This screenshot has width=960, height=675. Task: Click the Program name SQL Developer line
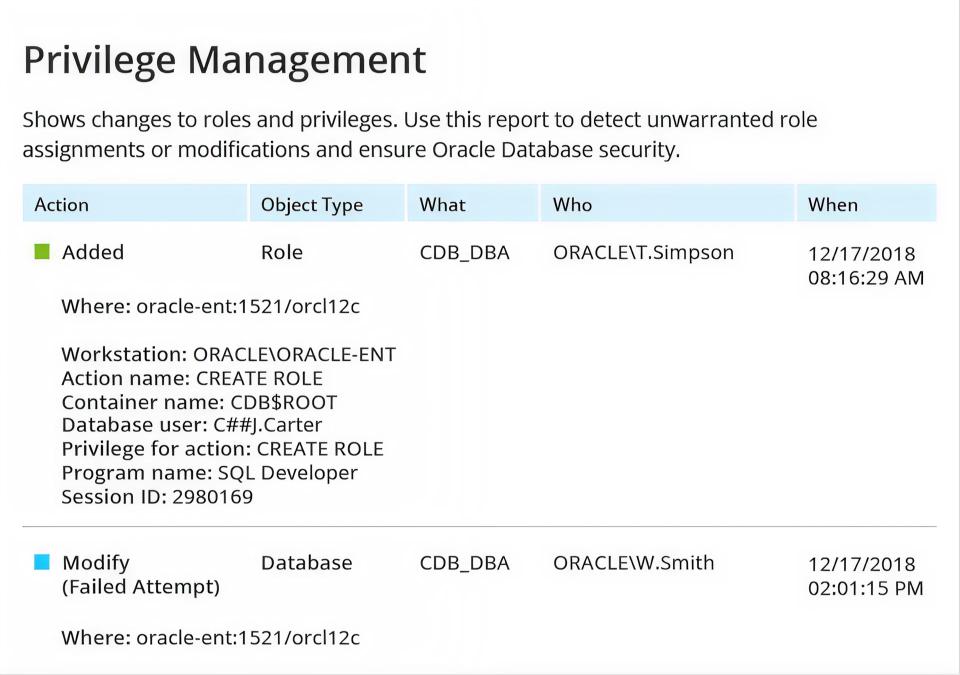tap(209, 473)
